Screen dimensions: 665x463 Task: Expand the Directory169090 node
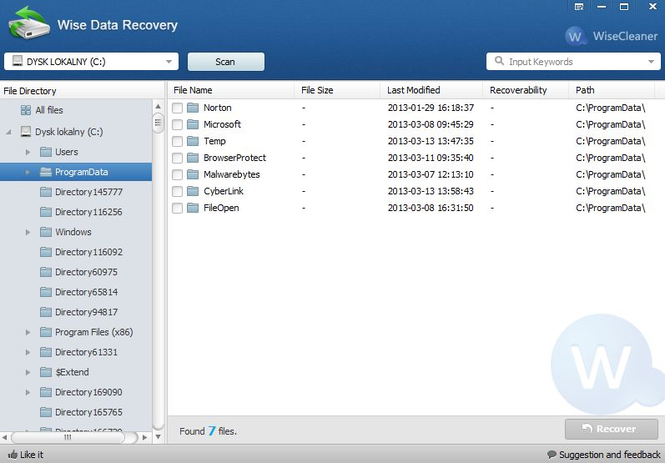point(28,392)
